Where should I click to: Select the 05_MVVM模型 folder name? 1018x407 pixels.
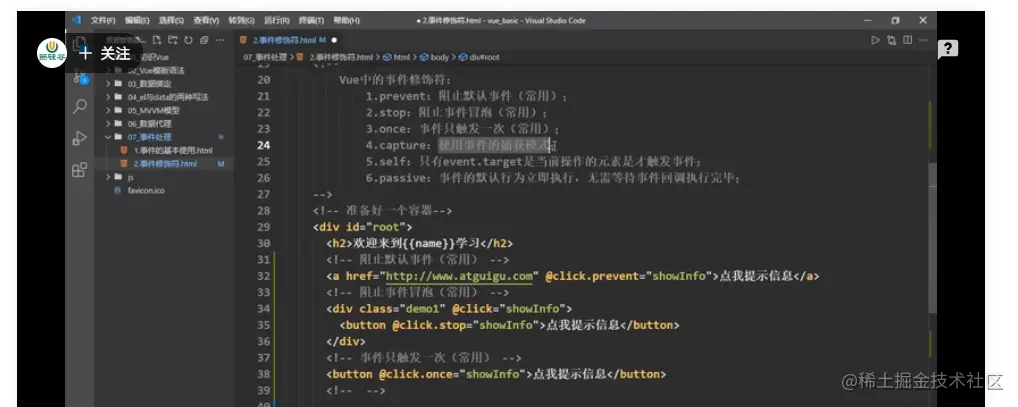click(x=153, y=110)
